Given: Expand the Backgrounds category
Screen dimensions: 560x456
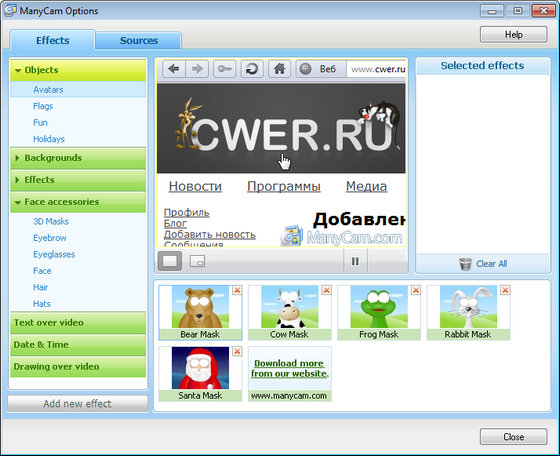Looking at the screenshot, I should [78, 158].
